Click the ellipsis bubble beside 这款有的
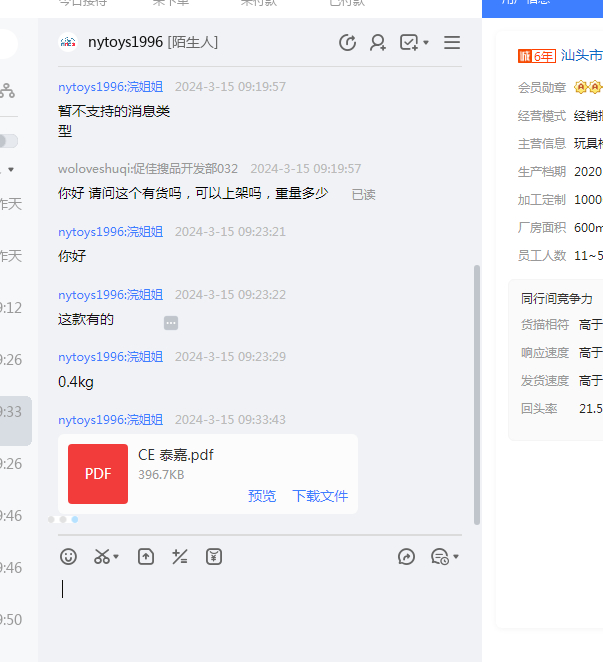 [171, 323]
